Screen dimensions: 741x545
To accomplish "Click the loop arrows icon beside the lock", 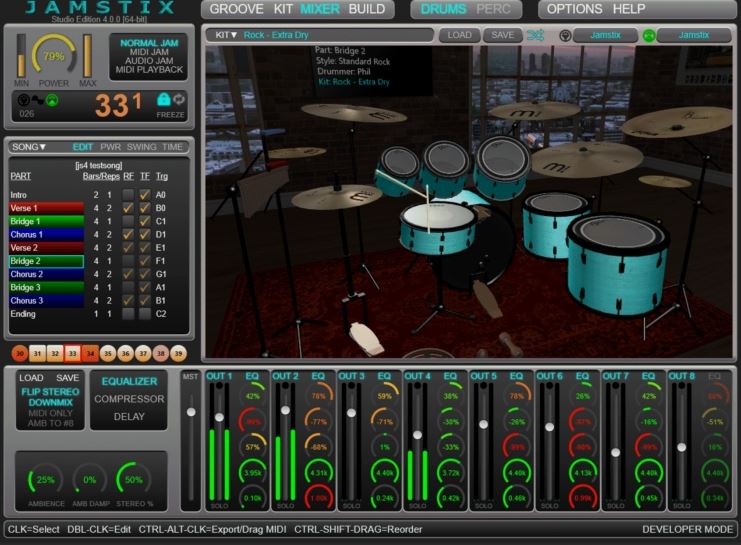I will coord(179,99).
